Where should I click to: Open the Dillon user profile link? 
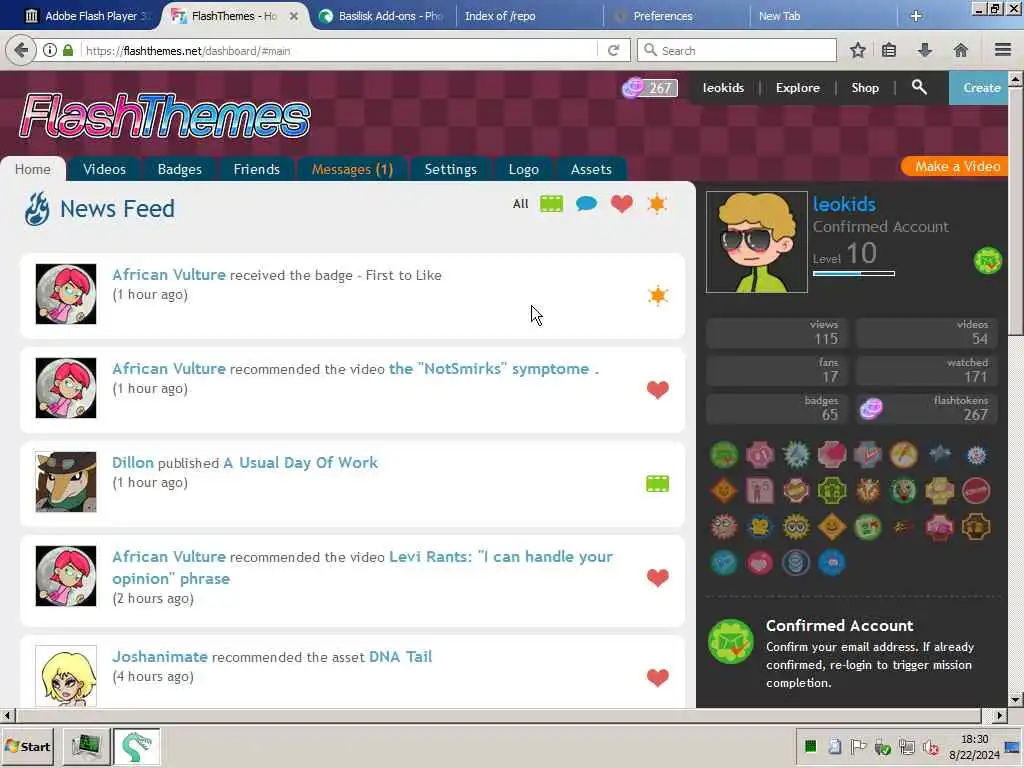[x=133, y=462]
